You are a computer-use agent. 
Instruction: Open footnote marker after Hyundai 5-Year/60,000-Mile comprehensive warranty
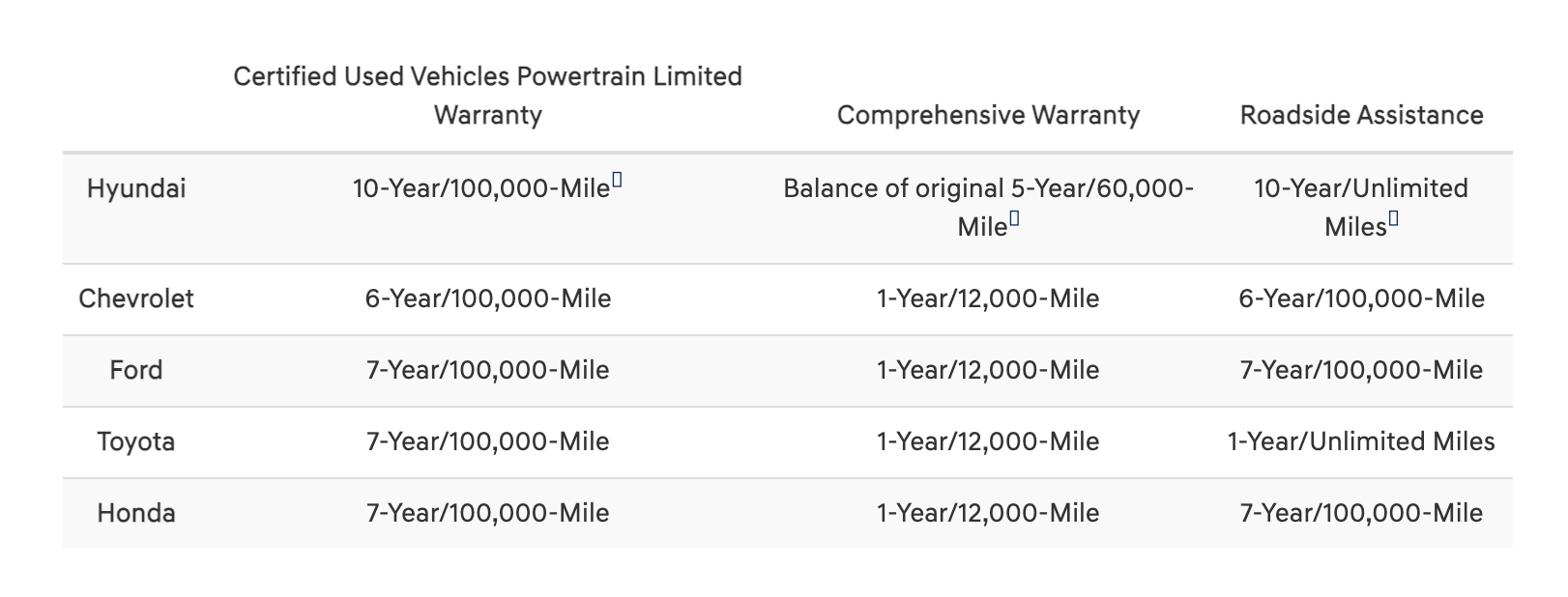click(x=1014, y=221)
